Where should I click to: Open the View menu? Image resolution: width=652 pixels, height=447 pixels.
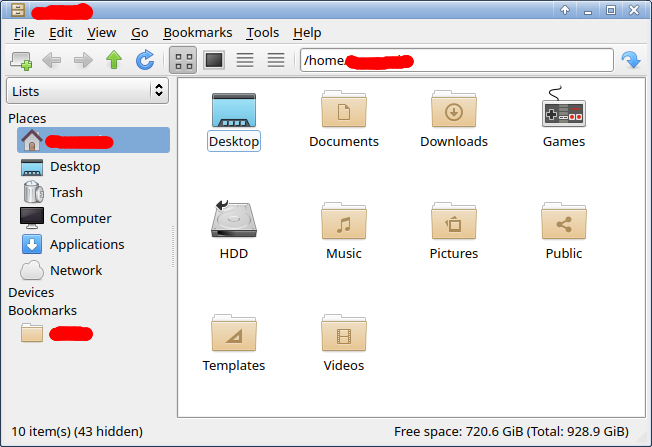101,33
